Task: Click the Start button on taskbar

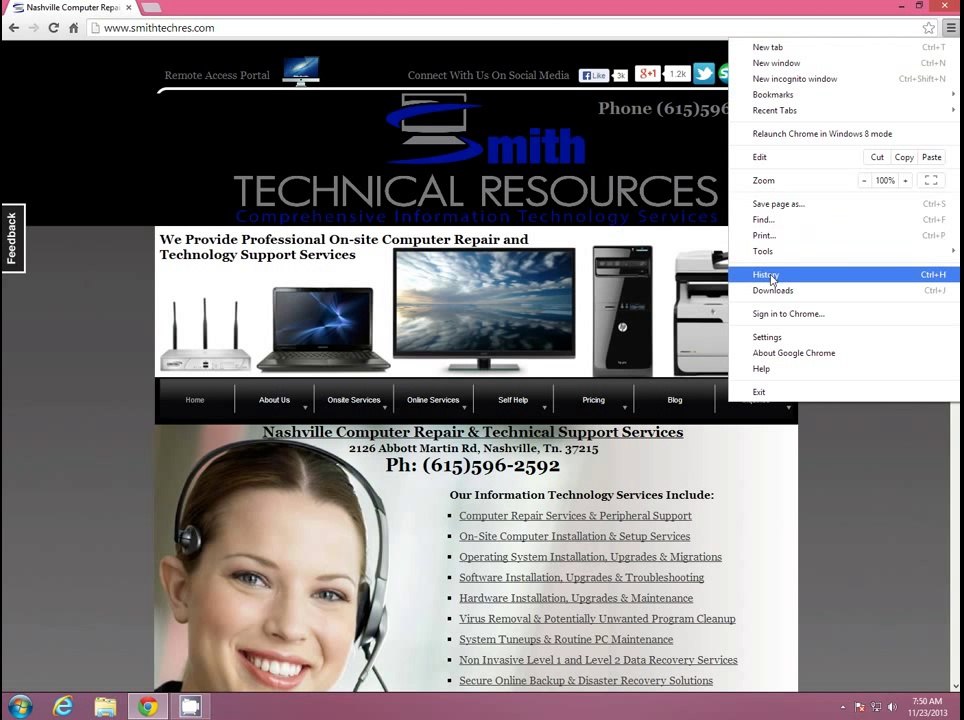Action: (x=20, y=706)
